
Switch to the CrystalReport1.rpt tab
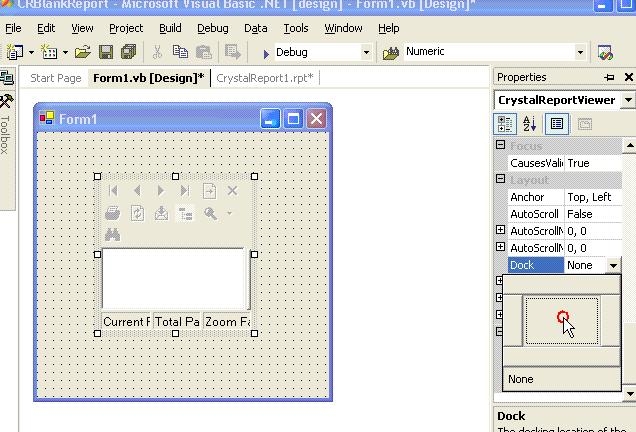tap(265, 78)
